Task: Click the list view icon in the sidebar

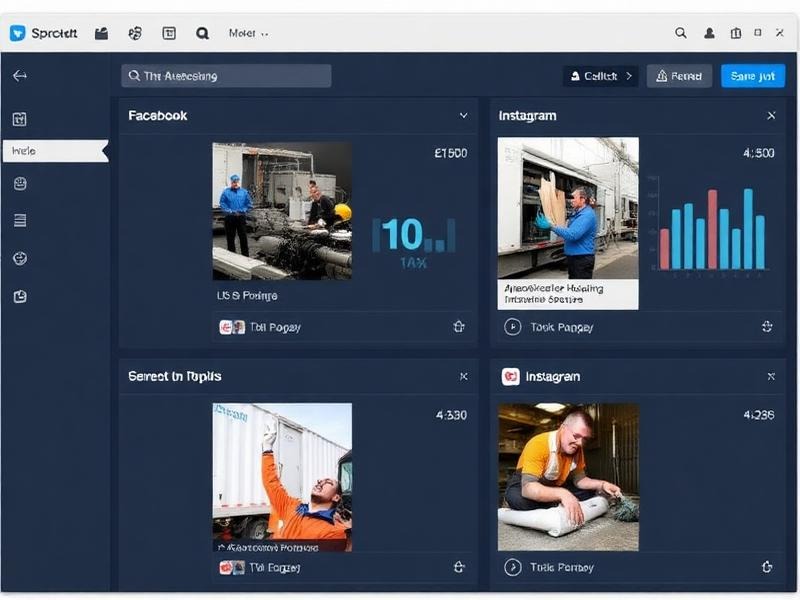Action: pos(18,221)
